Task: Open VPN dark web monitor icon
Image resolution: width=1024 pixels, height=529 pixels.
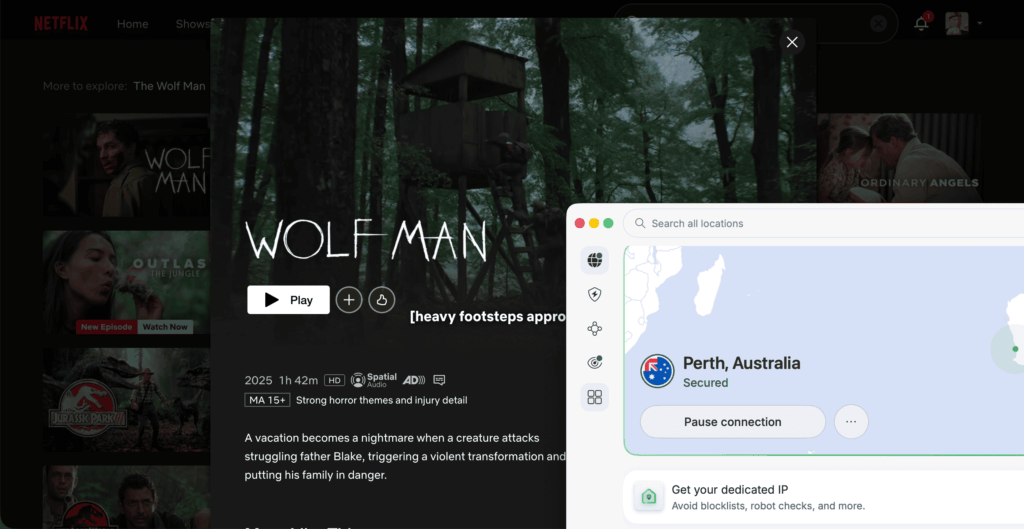Action: (594, 362)
